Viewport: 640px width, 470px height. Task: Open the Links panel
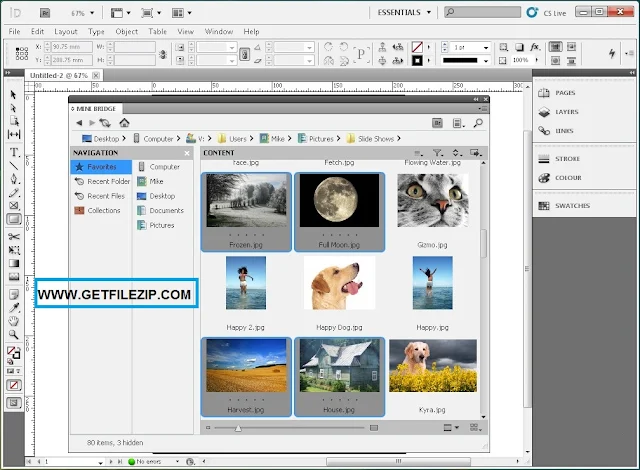(564, 131)
